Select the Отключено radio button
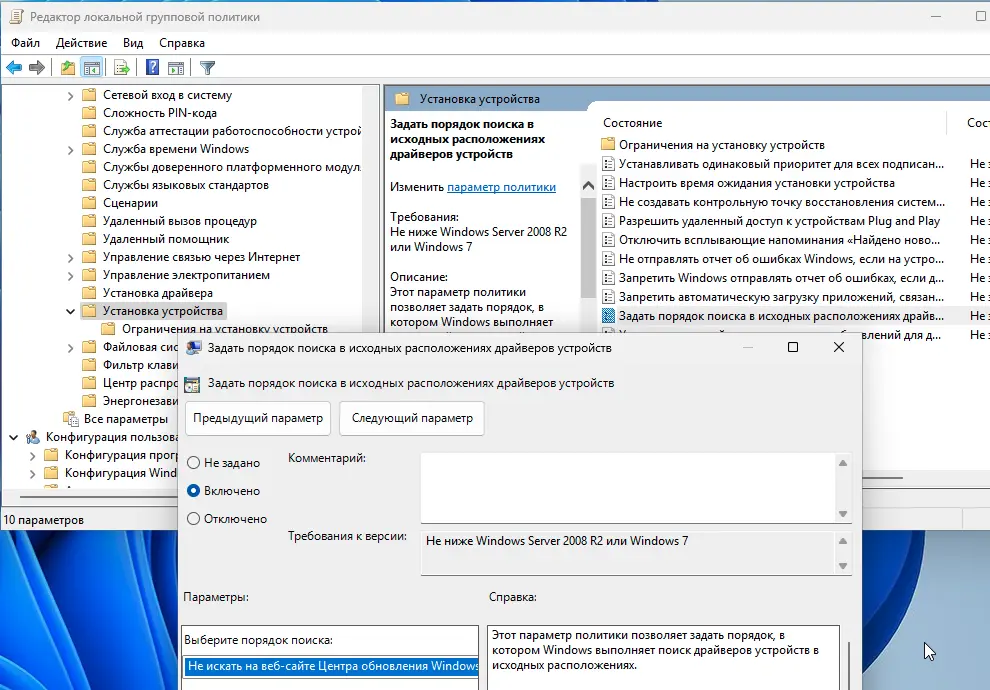 coord(194,519)
